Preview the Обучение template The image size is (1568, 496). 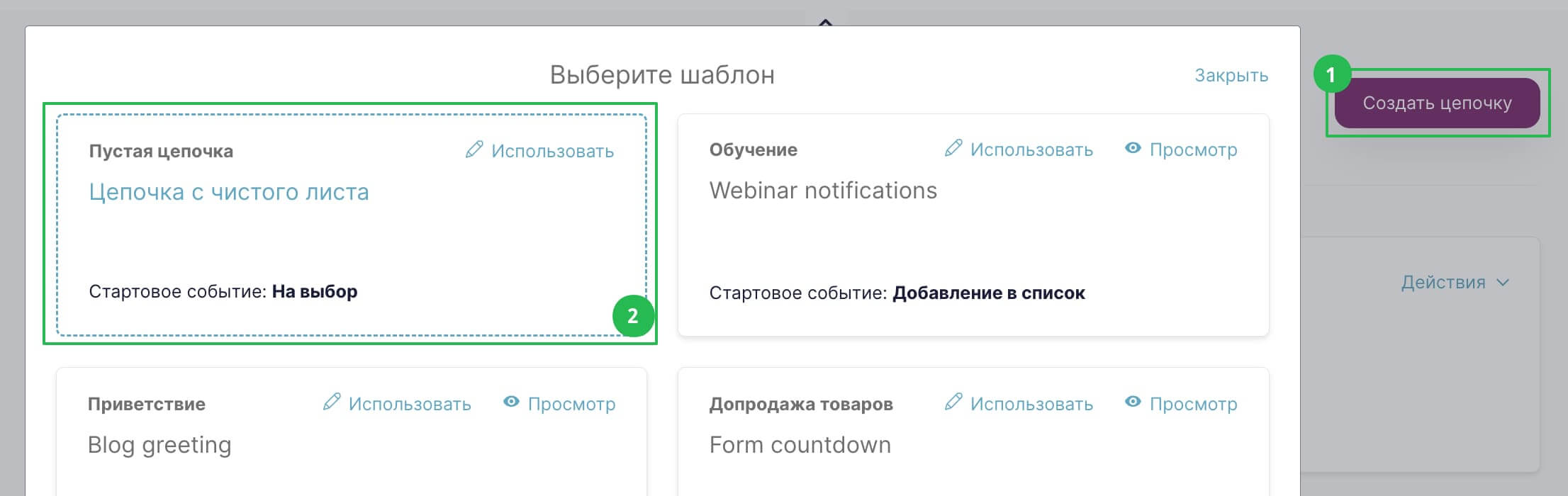tap(1193, 150)
